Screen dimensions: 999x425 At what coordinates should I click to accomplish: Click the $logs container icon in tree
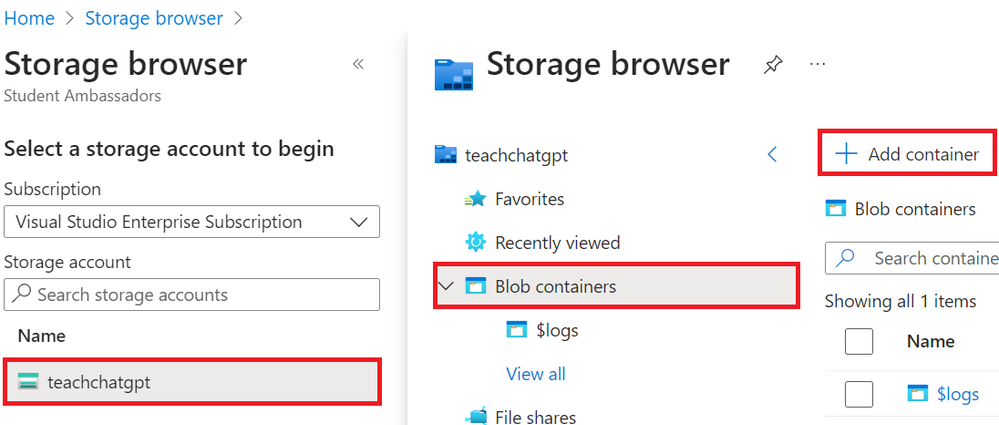coord(516,331)
